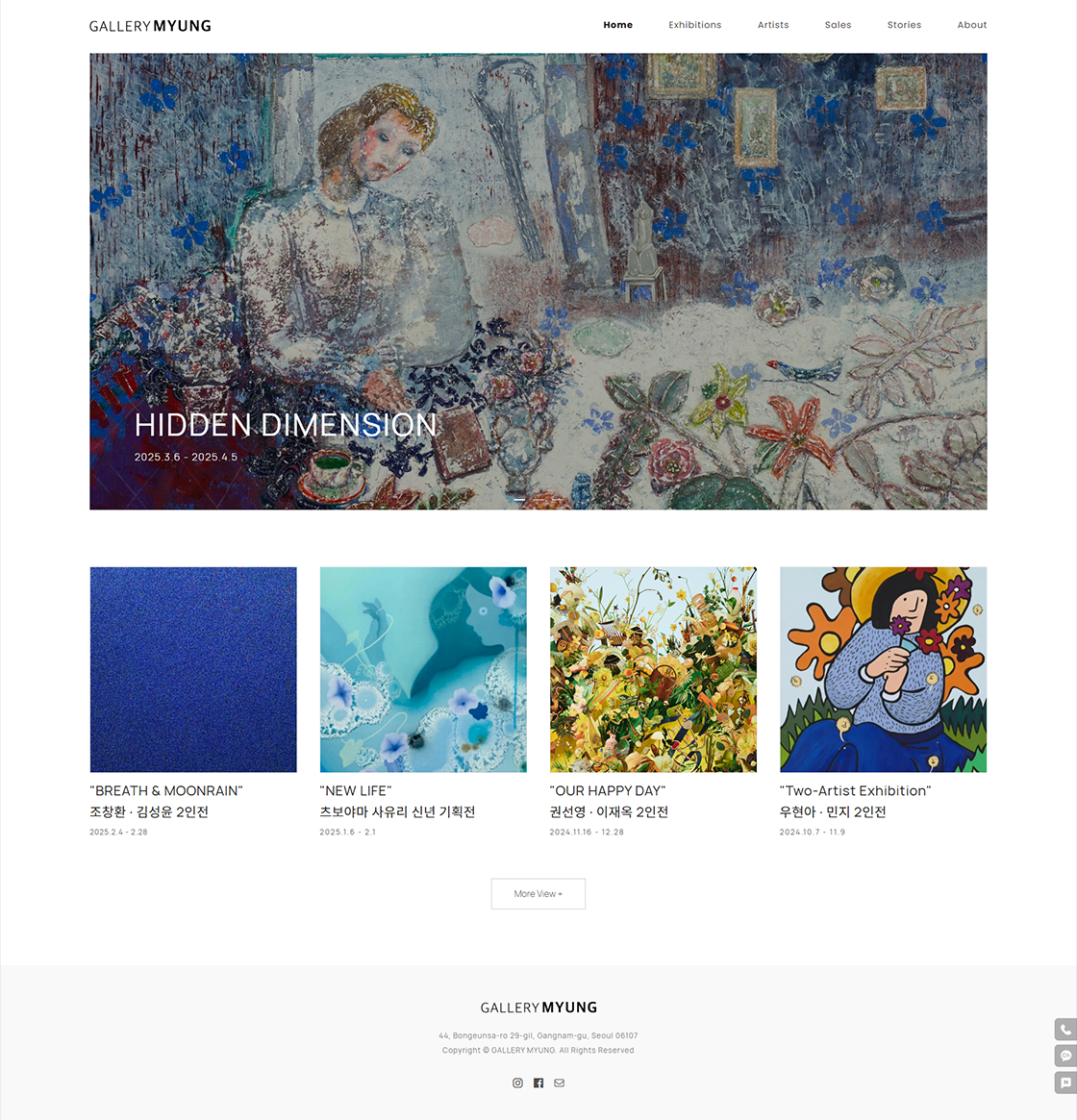
Task: Open the KakaoTalk channel chat icon
Action: point(1065,1056)
